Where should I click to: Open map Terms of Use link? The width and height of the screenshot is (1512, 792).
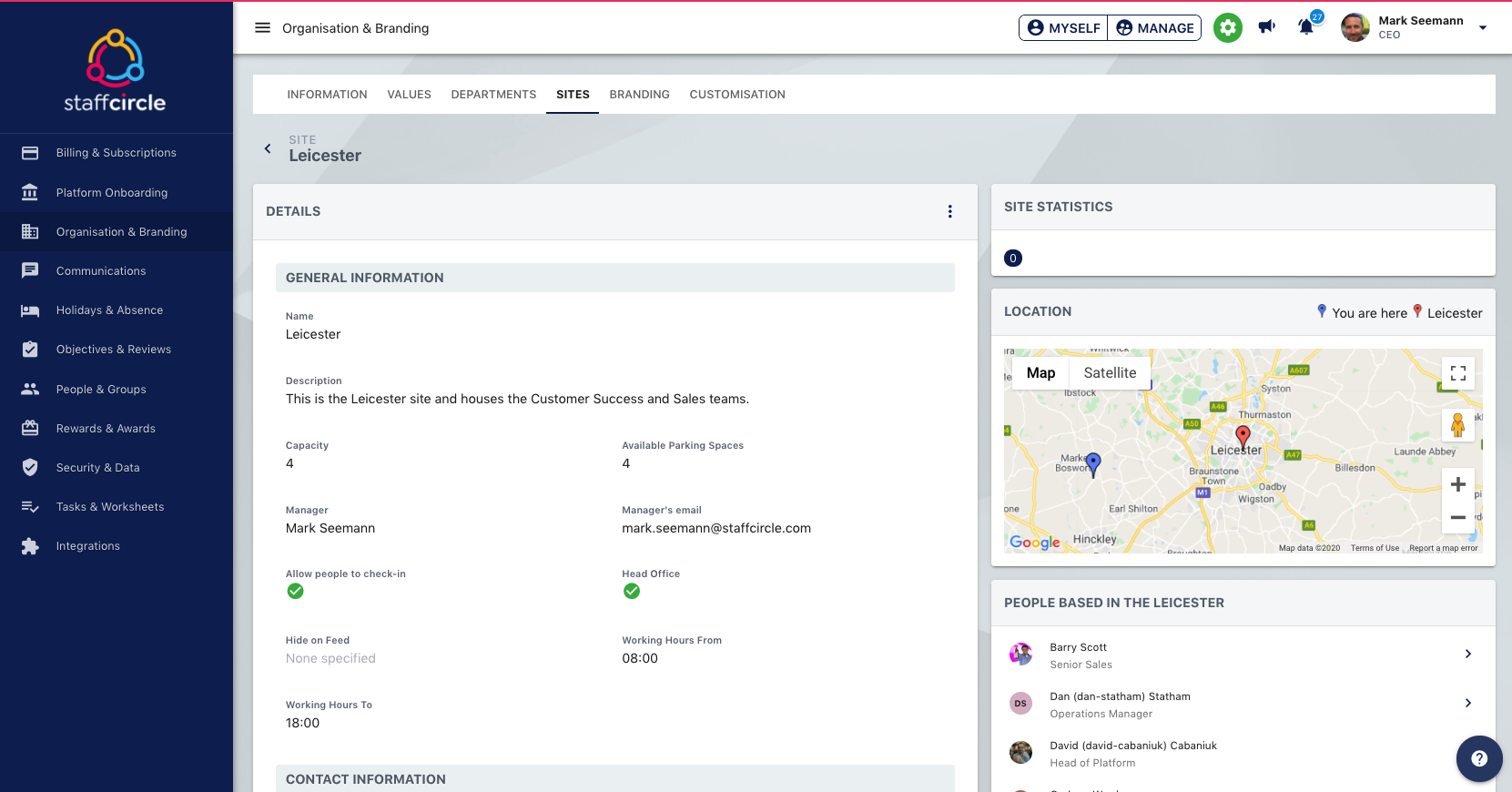pos(1375,548)
